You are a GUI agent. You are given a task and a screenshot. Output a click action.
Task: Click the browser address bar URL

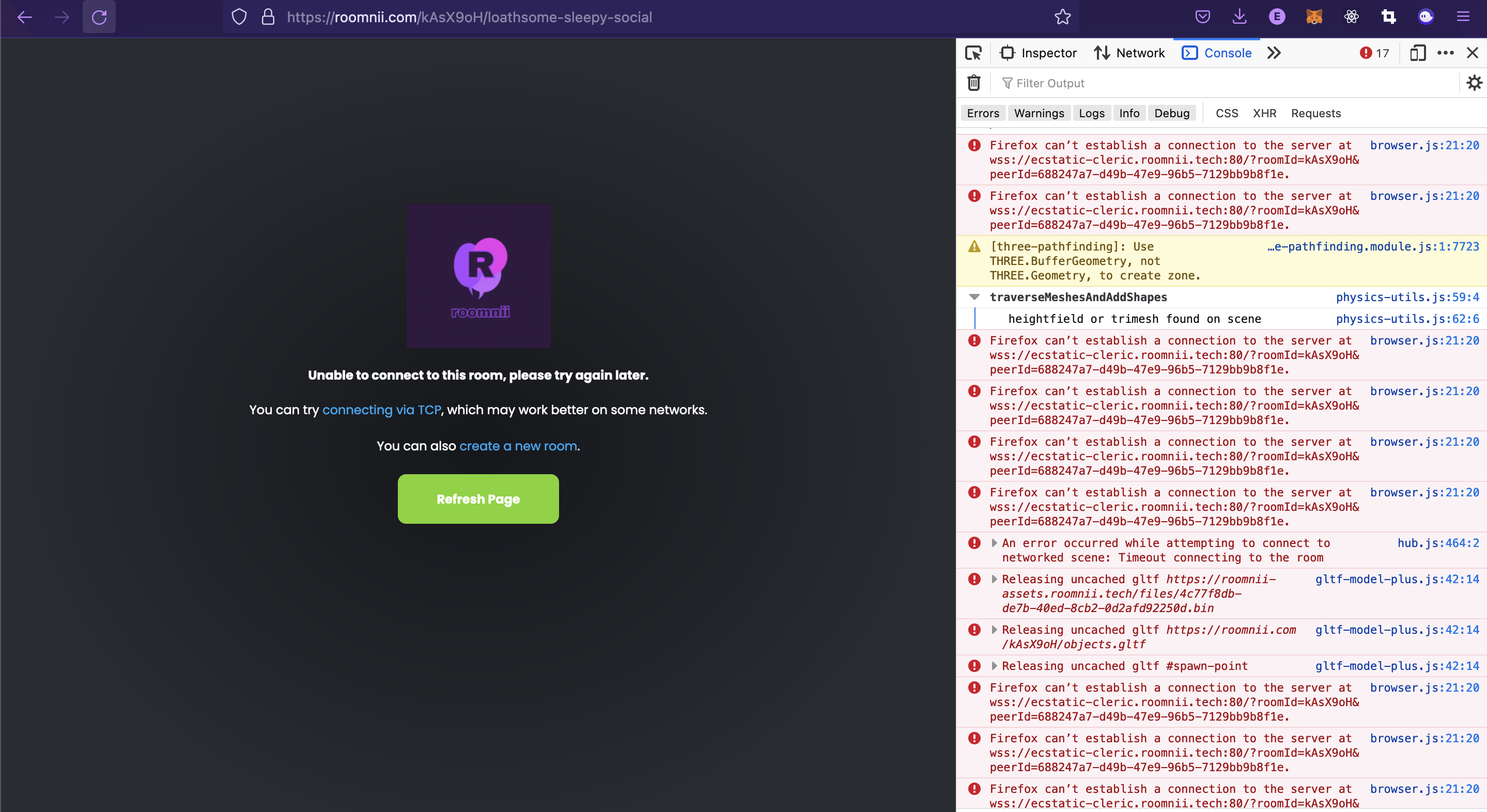click(x=469, y=18)
